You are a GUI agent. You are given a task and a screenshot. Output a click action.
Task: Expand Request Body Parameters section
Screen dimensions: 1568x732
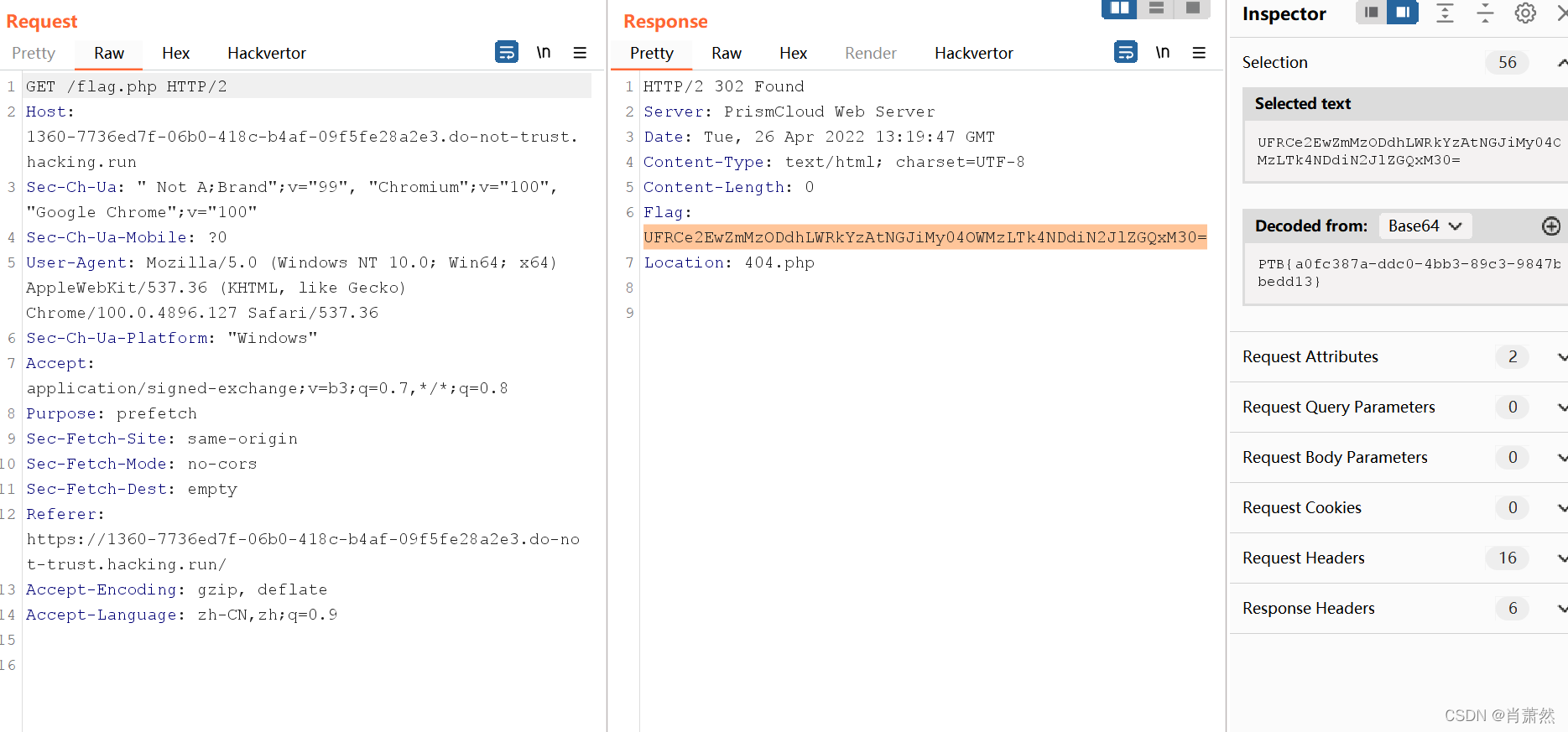pyautogui.click(x=1561, y=458)
